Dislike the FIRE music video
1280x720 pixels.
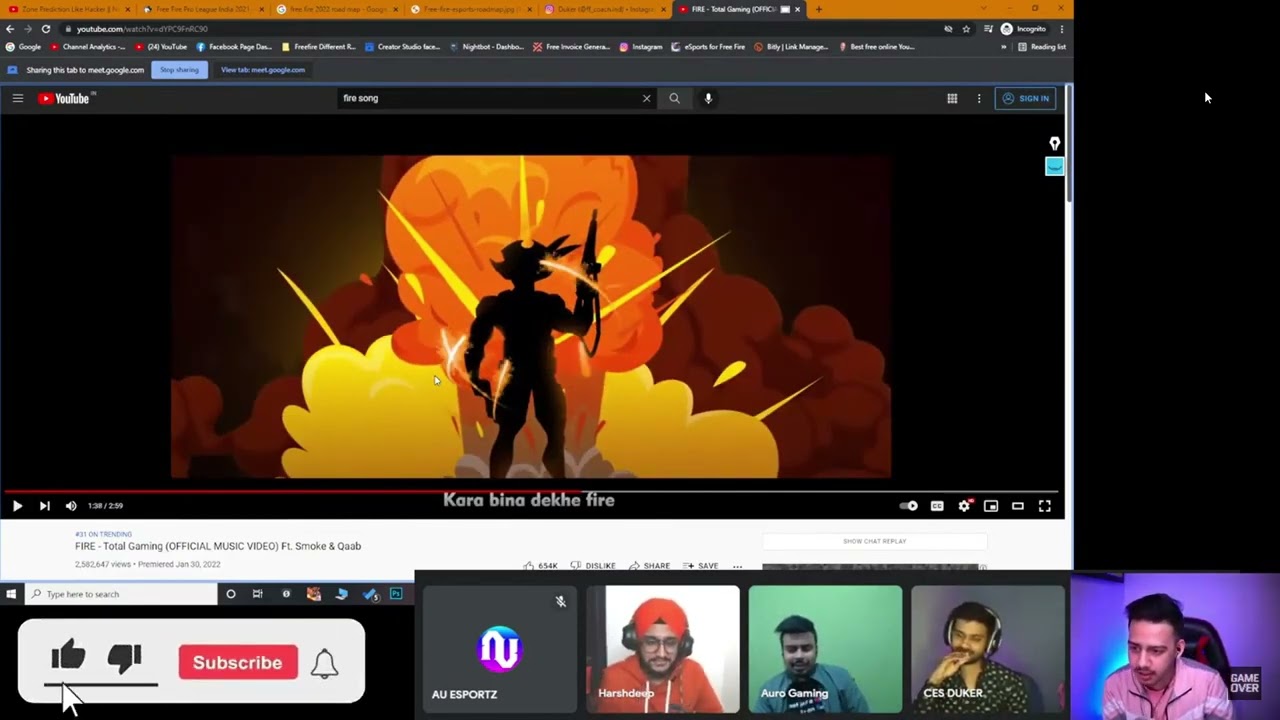tap(593, 566)
